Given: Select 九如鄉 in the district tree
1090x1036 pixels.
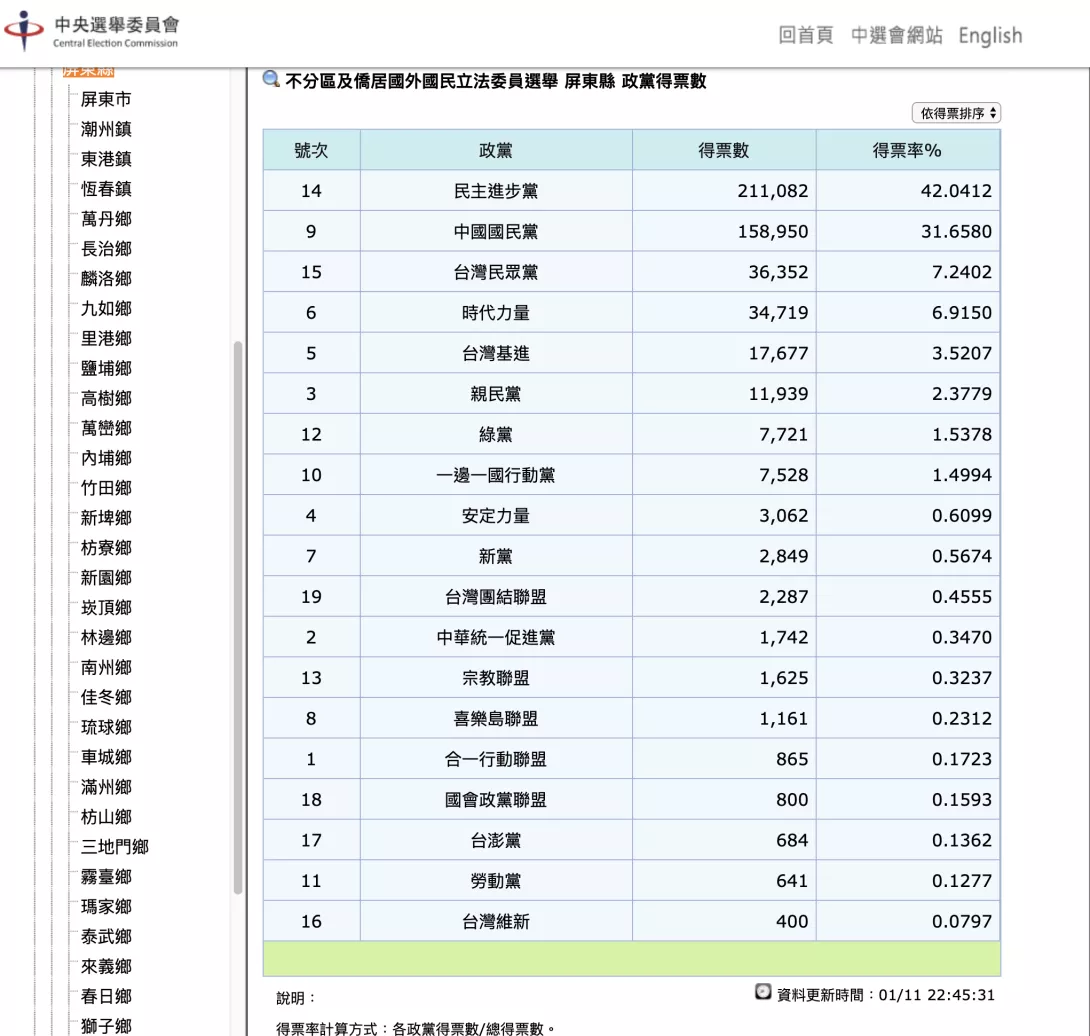Looking at the screenshot, I should (x=106, y=309).
